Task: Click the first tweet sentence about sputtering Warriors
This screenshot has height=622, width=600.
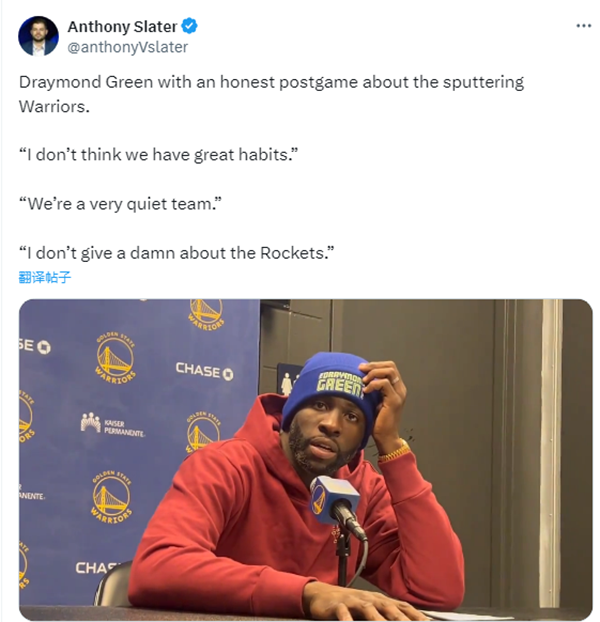Action: point(271,94)
